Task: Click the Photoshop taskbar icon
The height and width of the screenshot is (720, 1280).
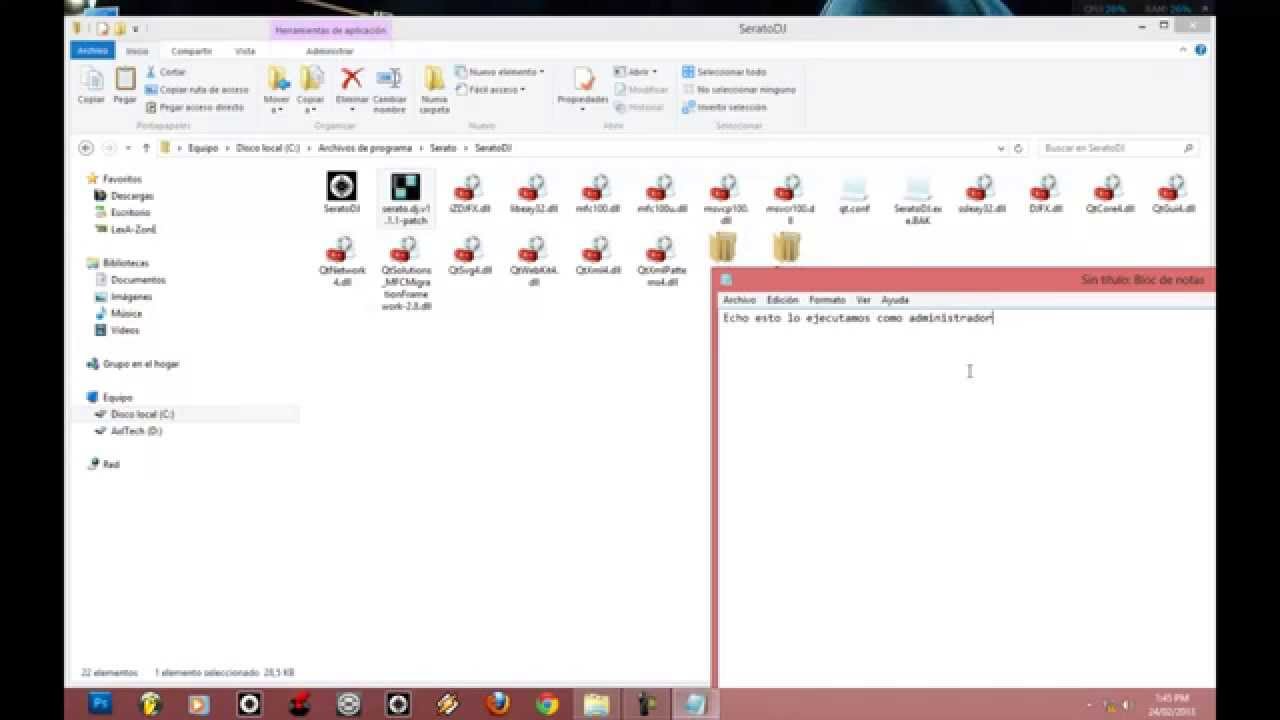Action: 100,704
